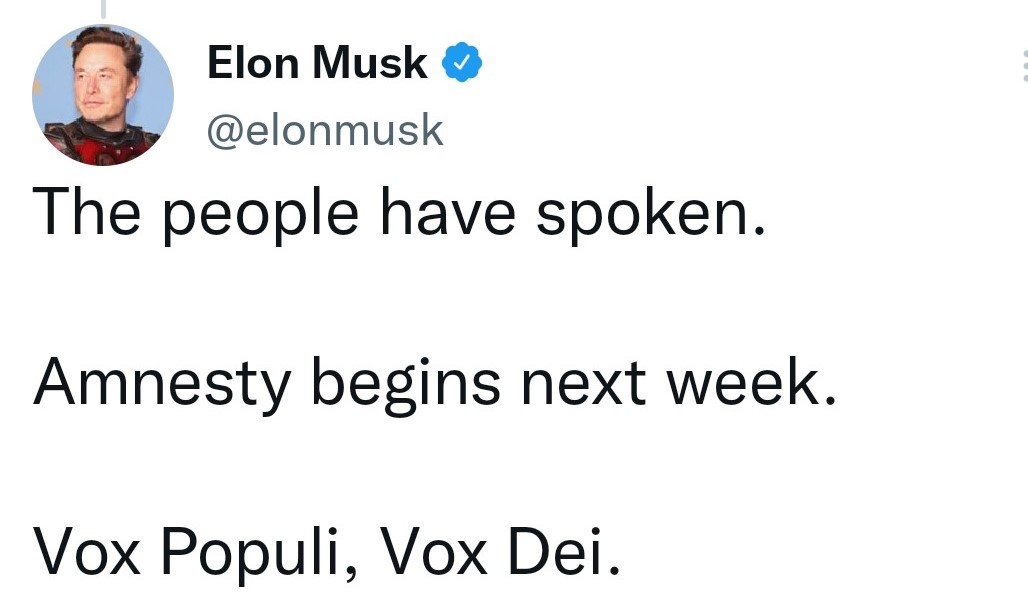Click the words "next week." in tweet
1028x603 pixels.
click(x=679, y=382)
